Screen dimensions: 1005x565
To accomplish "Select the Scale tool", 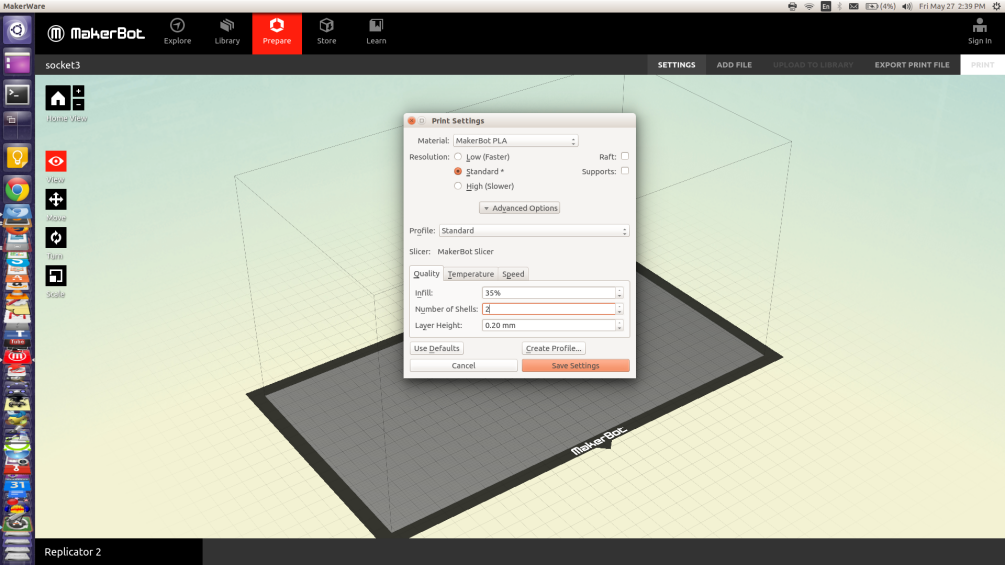I will tap(56, 276).
